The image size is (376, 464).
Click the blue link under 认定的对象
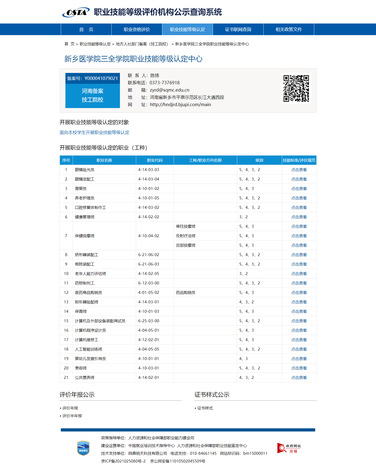click(x=94, y=132)
